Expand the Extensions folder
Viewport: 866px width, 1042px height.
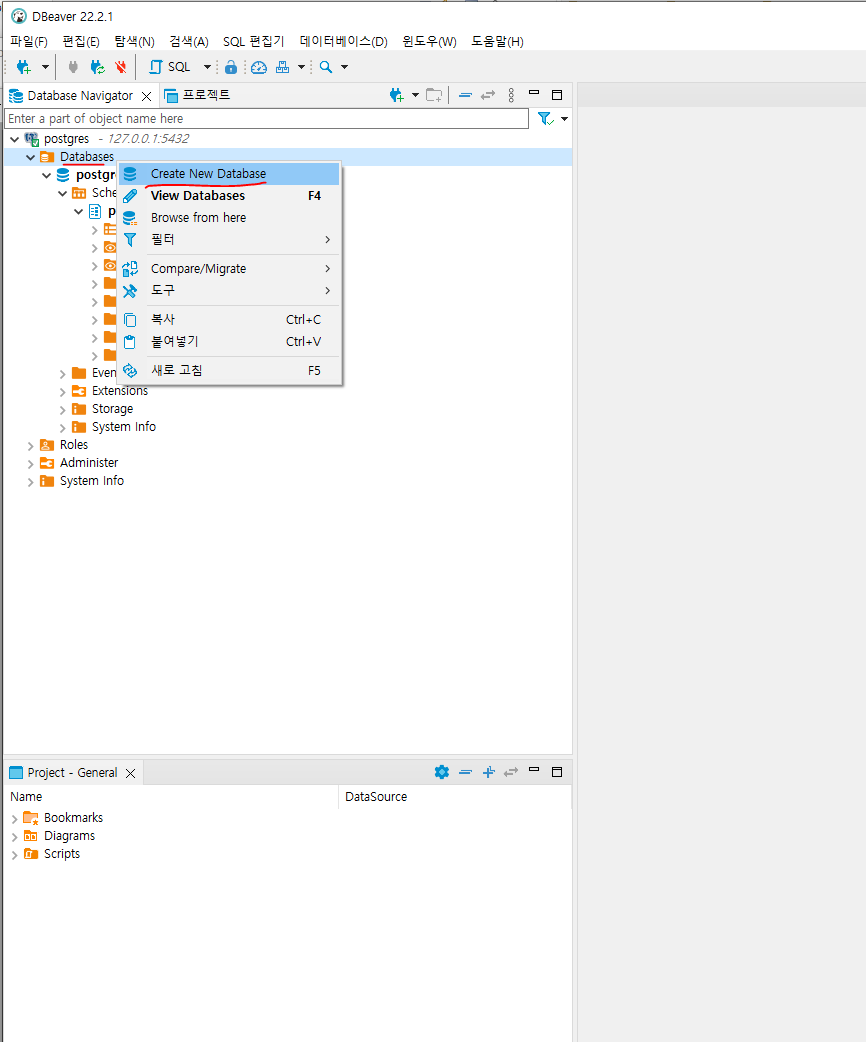[62, 392]
